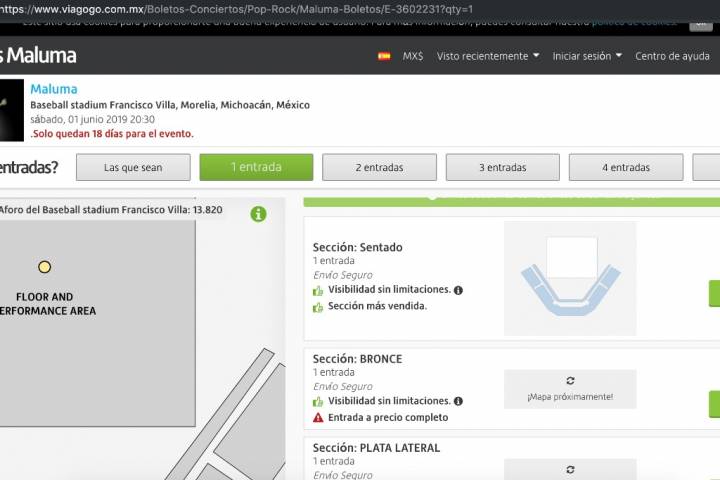This screenshot has height=480, width=720.
Task: Open Centro de ayuda from the header
Action: [x=672, y=56]
